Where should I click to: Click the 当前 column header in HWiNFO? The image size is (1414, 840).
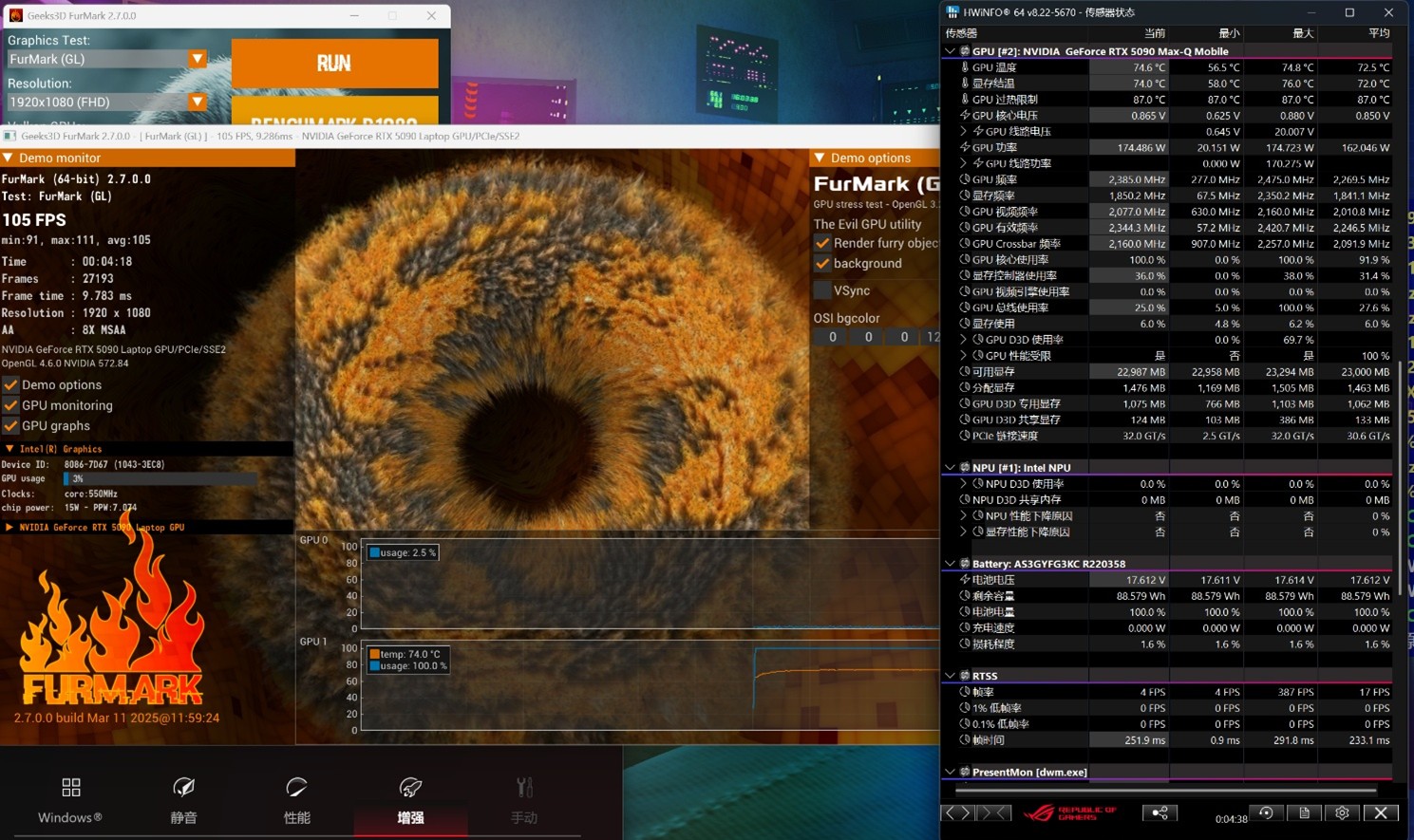1154,33
